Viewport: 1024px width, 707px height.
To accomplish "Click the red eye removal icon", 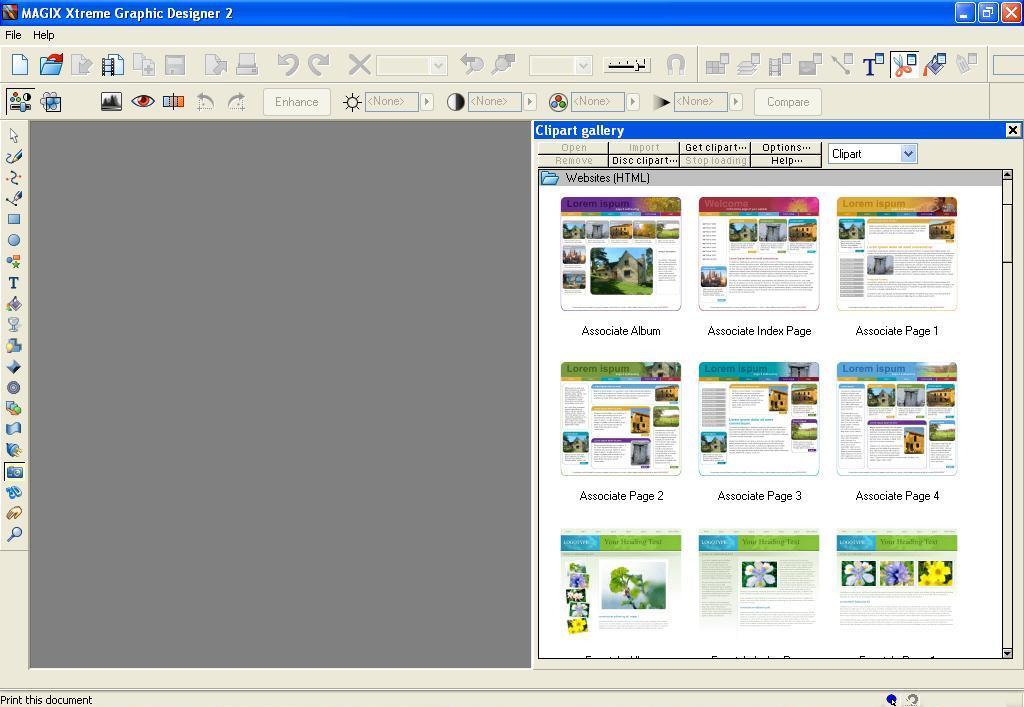I will 142,101.
